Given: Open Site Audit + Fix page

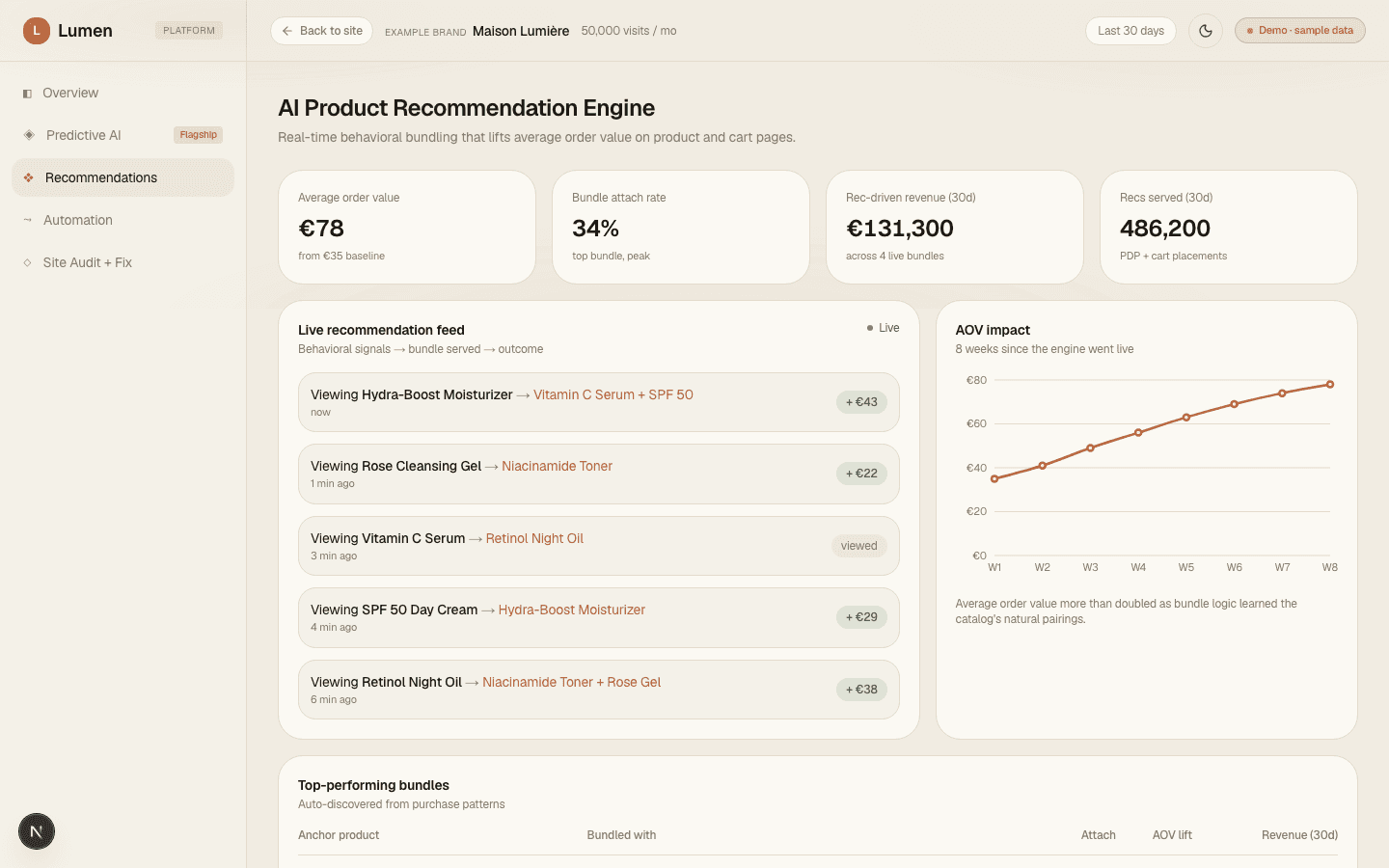Looking at the screenshot, I should [x=123, y=262].
